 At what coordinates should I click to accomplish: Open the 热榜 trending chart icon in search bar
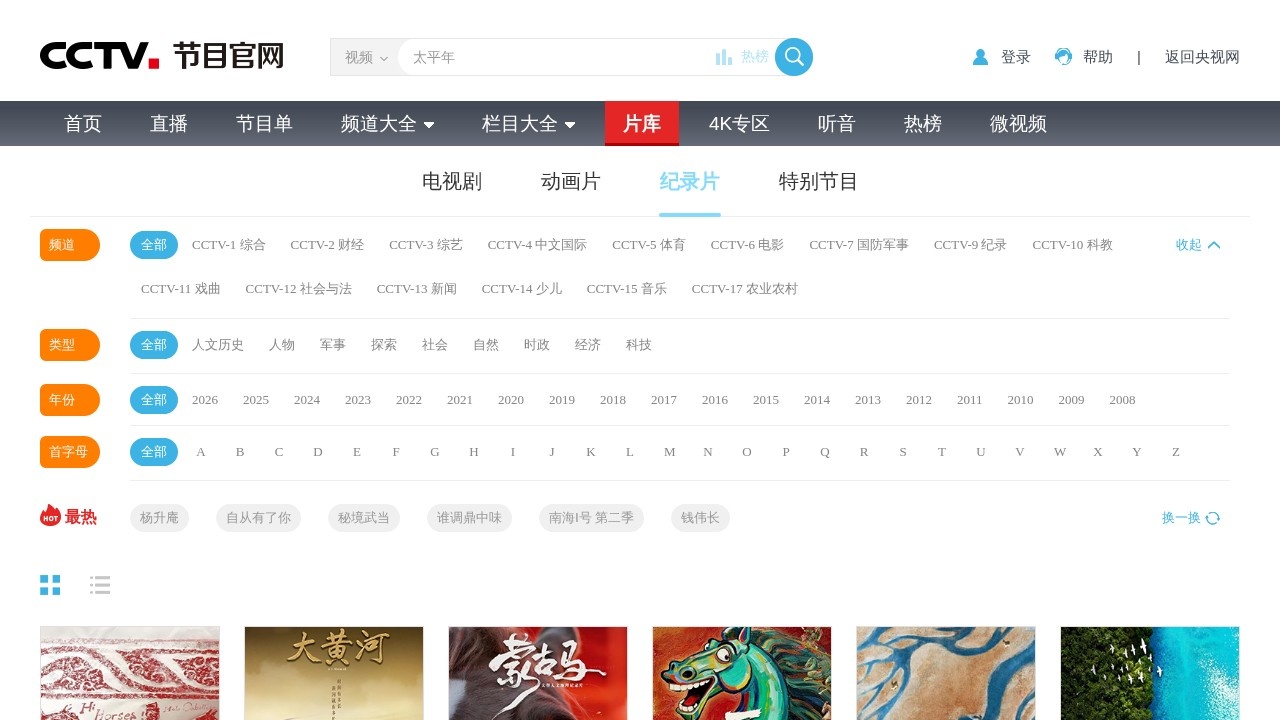(723, 57)
